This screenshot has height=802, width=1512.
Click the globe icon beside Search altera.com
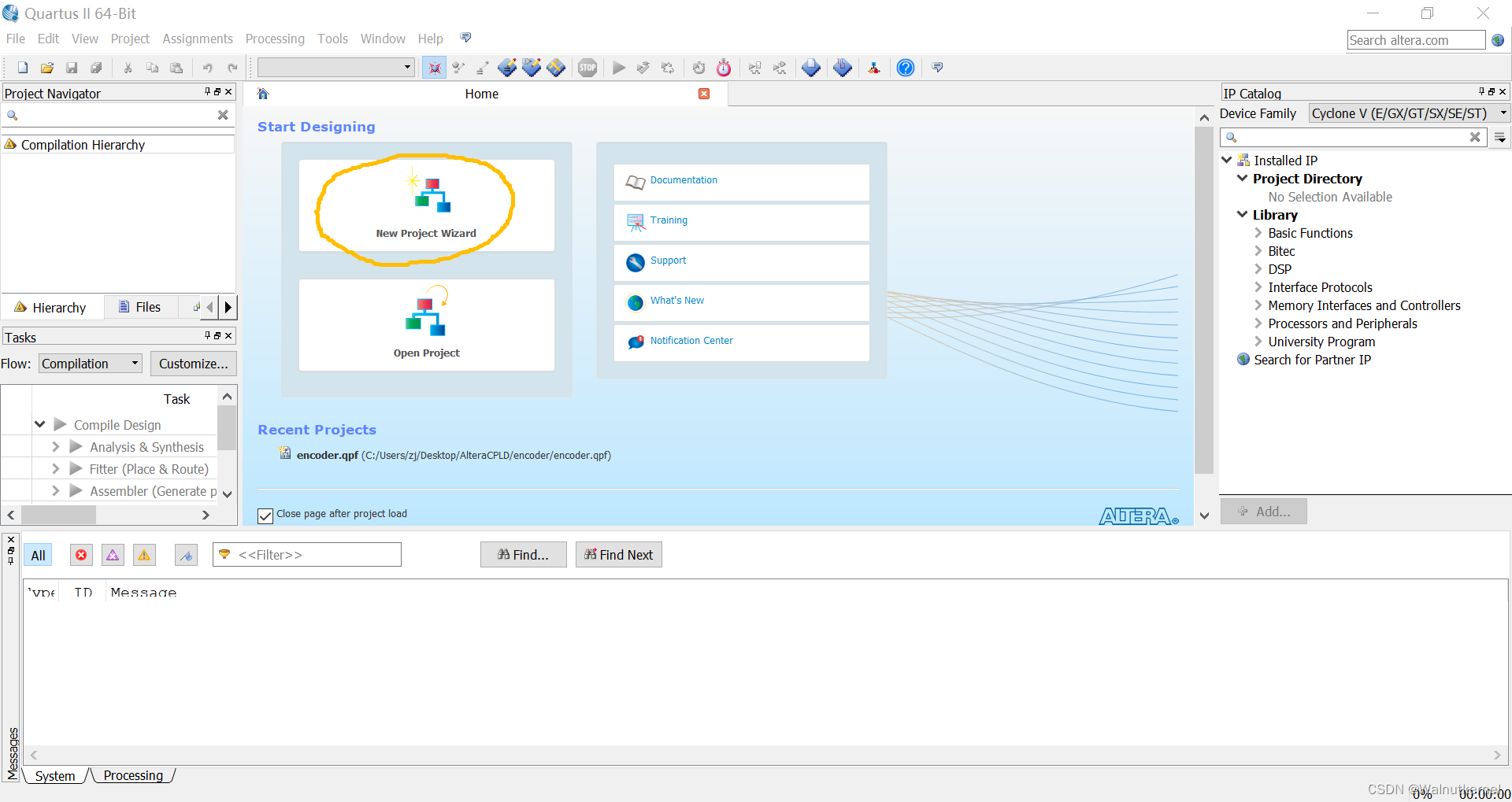1498,40
